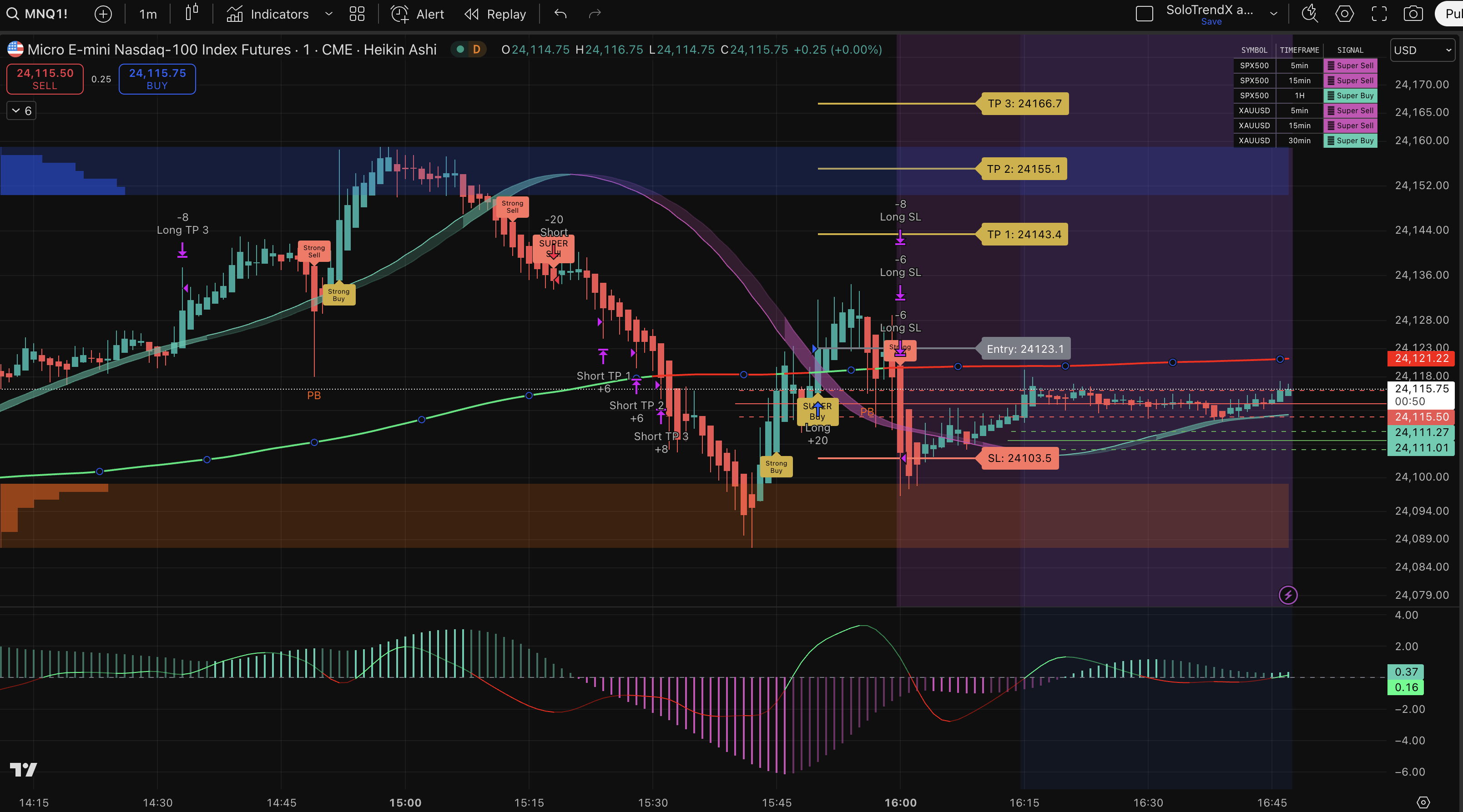Expand the Indicators favorites dropdown arrow

click(328, 14)
